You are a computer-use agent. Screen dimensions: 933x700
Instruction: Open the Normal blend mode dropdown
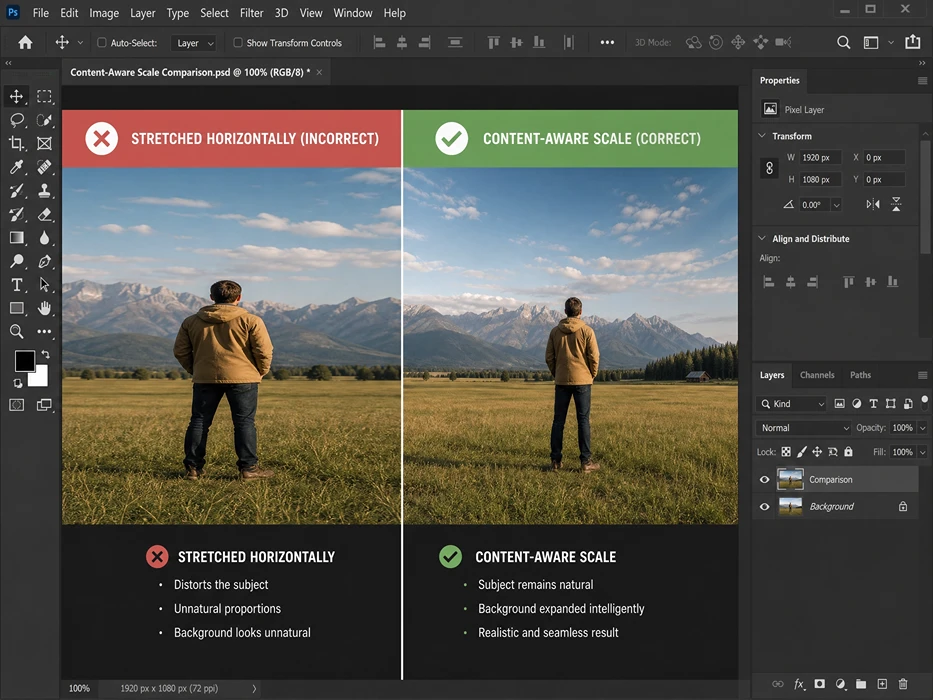pyautogui.click(x=803, y=428)
